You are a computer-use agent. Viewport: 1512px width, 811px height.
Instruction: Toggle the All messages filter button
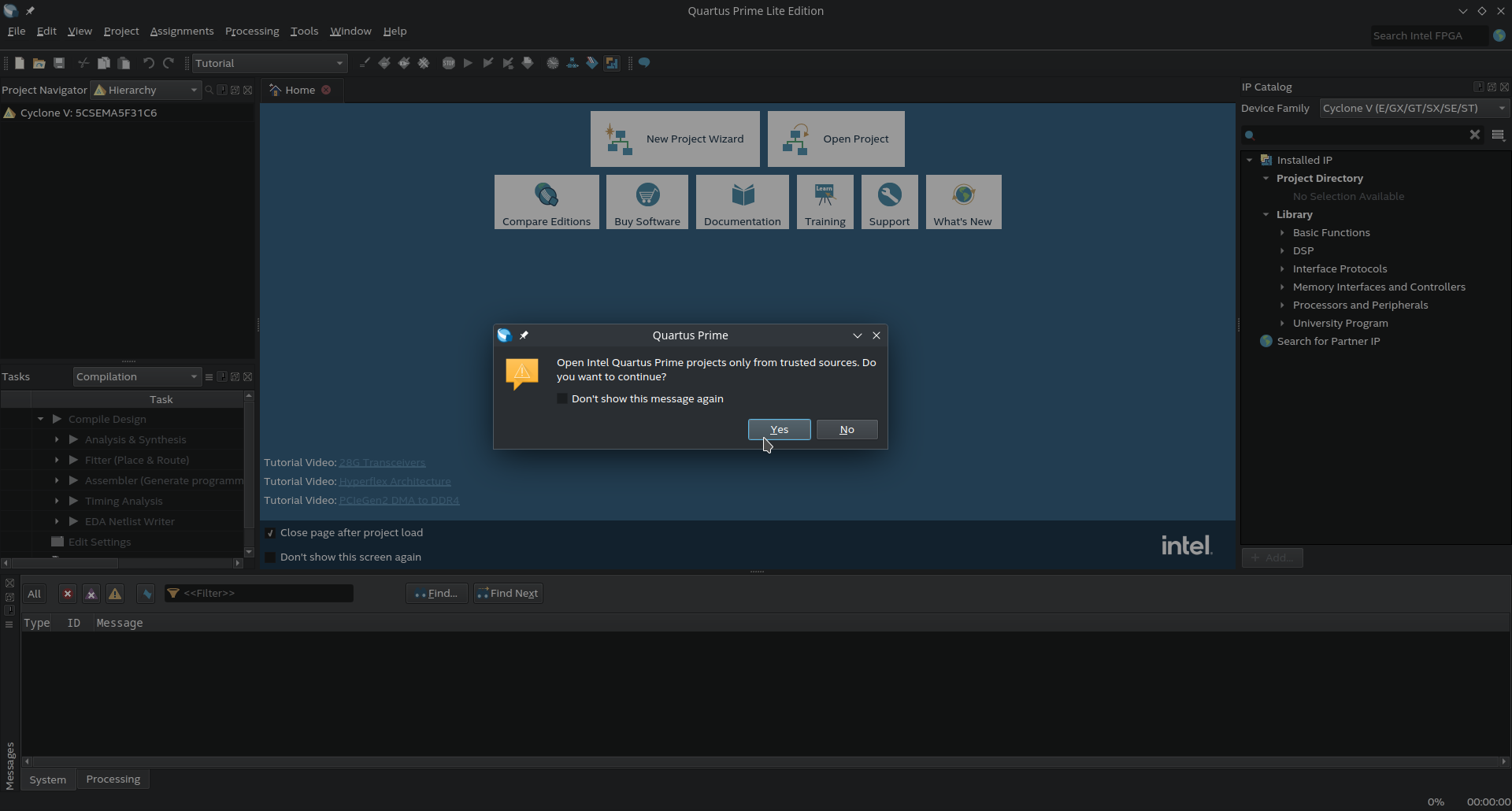[34, 594]
